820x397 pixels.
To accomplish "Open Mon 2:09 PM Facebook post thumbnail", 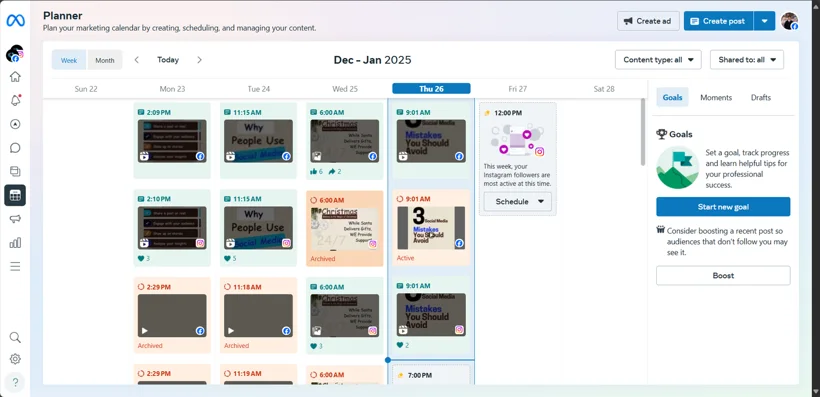I will [172, 141].
